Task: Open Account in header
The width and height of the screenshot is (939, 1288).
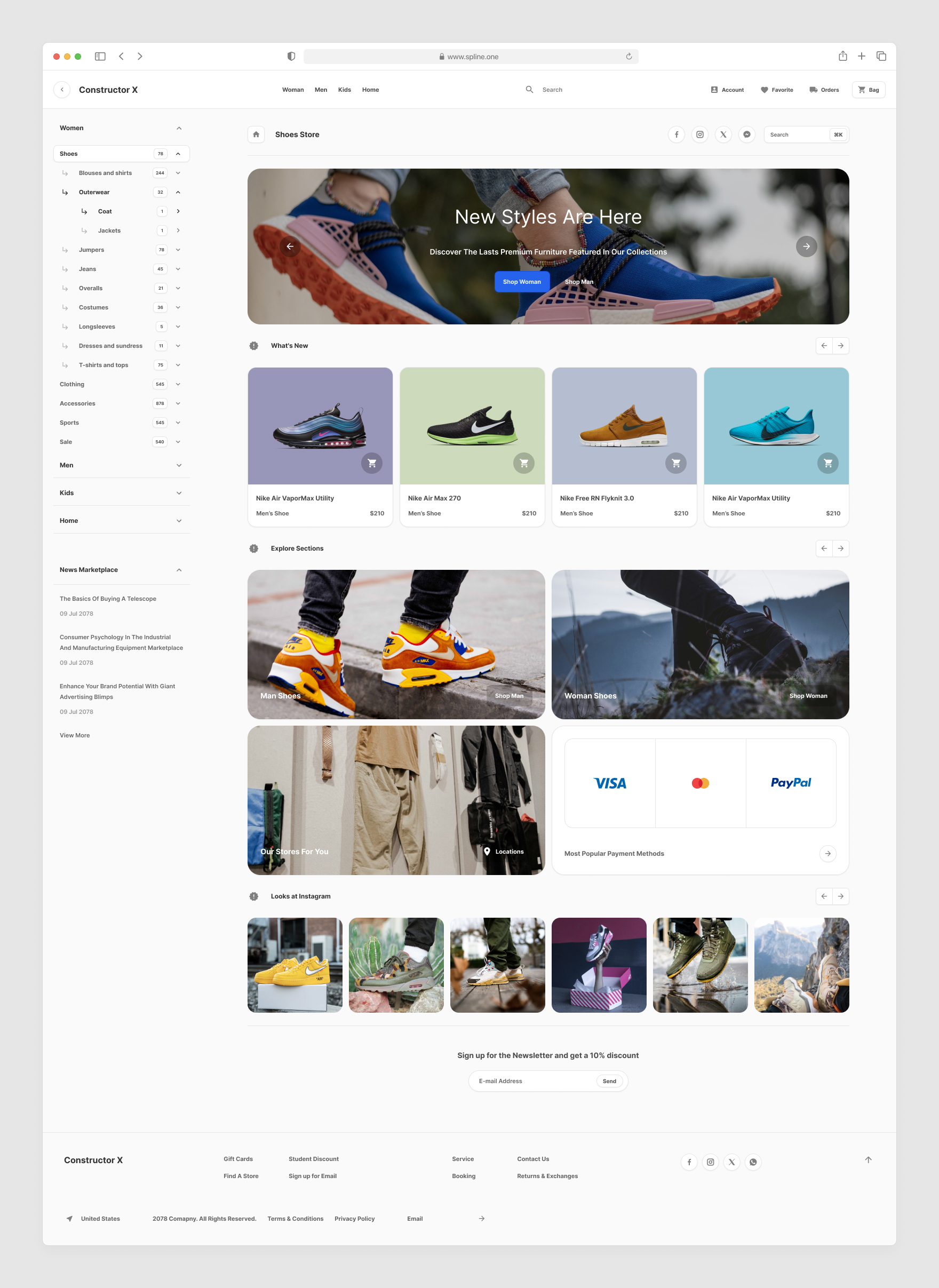Action: pos(727,90)
